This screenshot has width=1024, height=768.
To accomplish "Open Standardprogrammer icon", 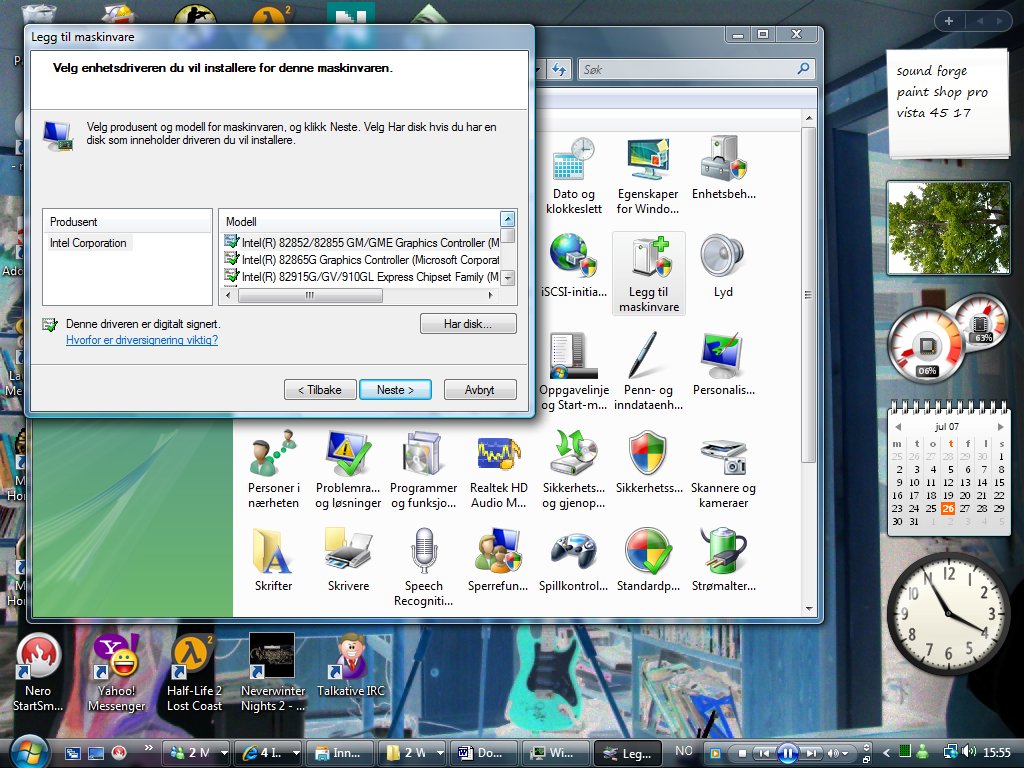I will (x=648, y=559).
